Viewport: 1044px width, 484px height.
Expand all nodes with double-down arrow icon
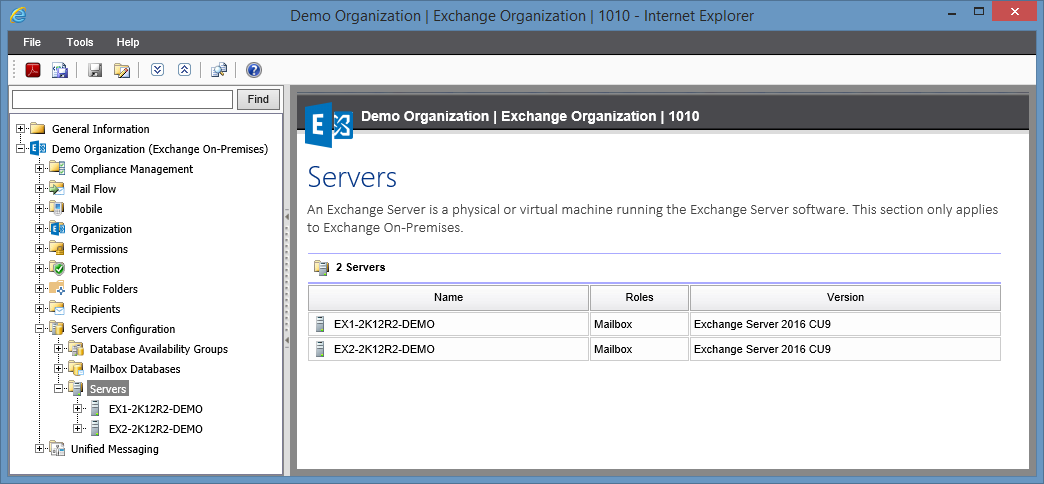[x=157, y=70]
